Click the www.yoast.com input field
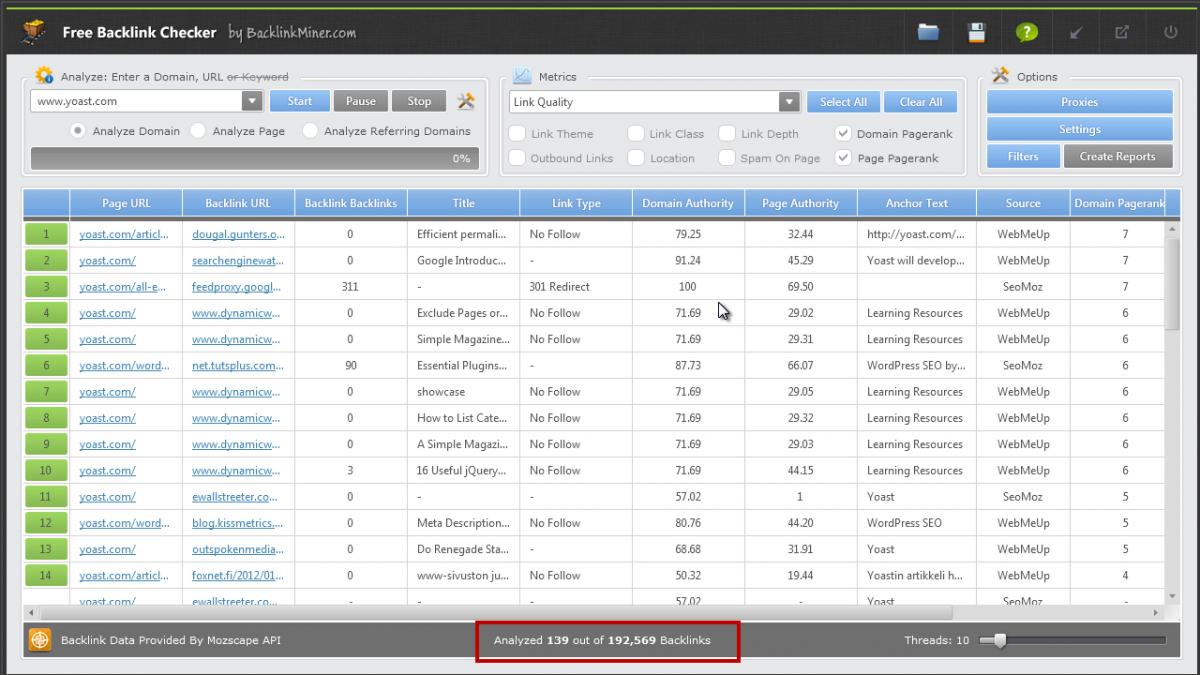 pyautogui.click(x=136, y=101)
